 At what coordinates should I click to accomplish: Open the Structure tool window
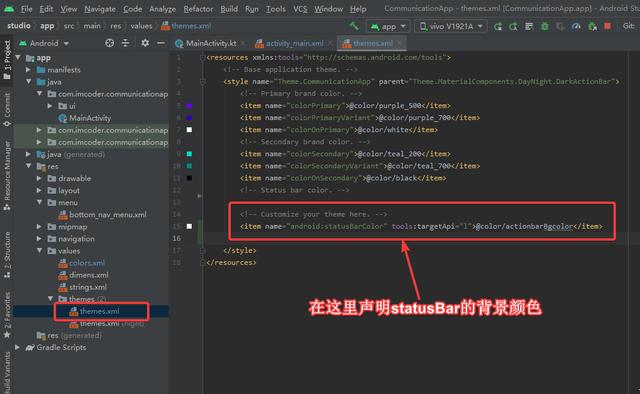7,255
